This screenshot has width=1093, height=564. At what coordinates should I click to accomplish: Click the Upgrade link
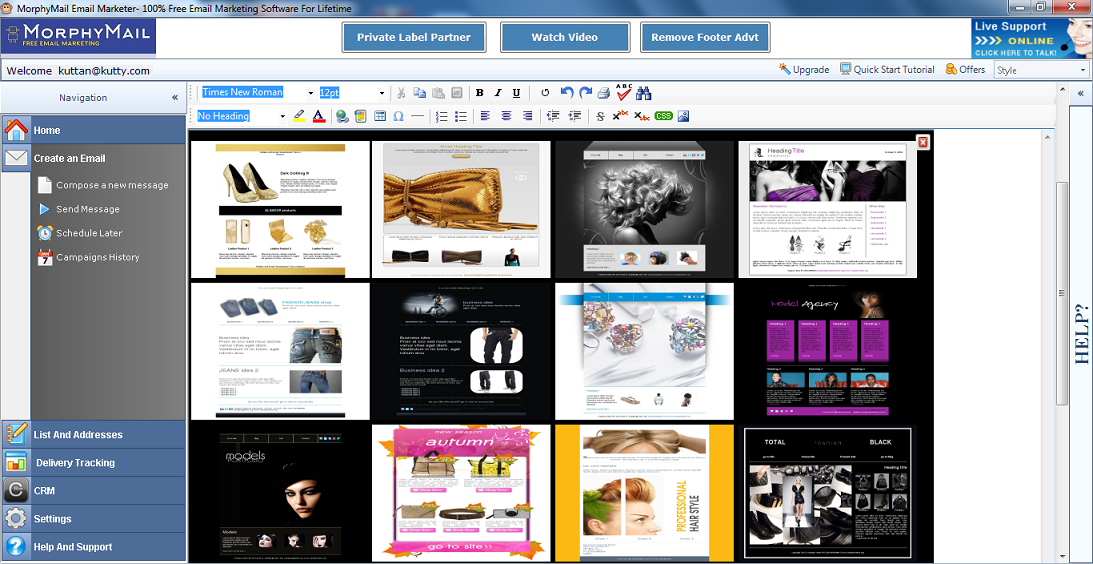point(804,69)
